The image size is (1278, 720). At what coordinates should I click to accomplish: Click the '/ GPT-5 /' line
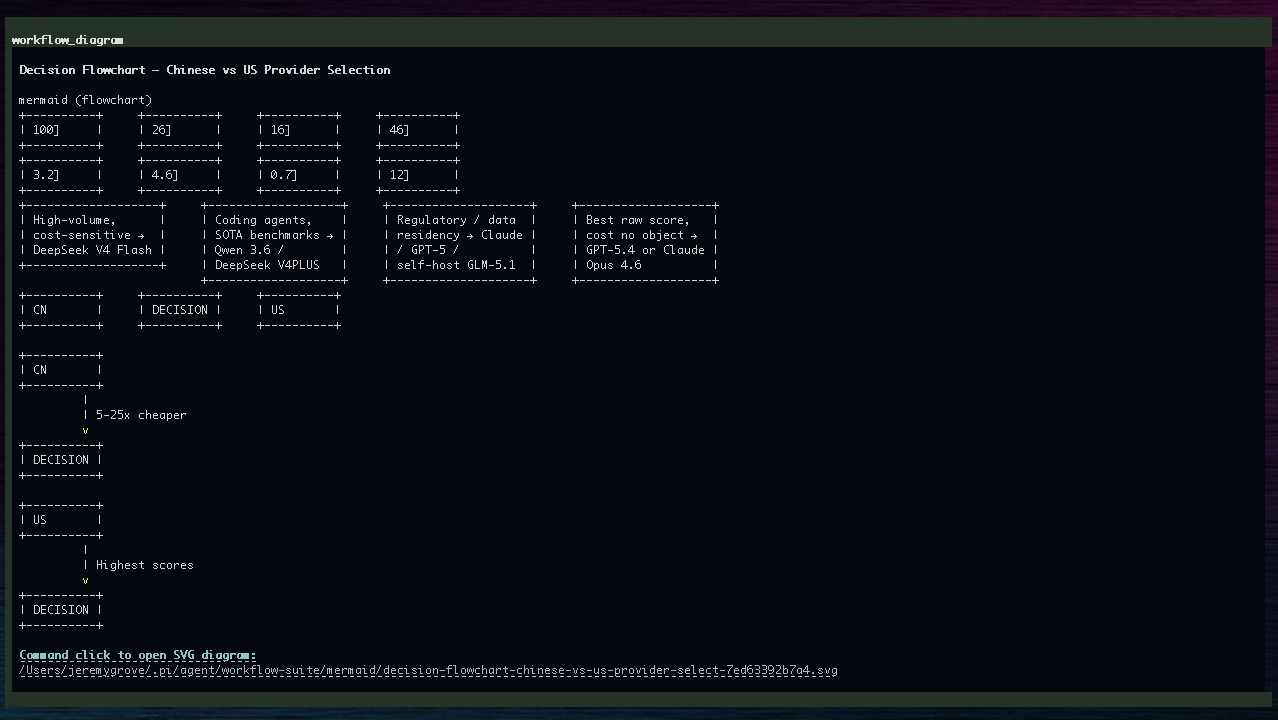(429, 250)
